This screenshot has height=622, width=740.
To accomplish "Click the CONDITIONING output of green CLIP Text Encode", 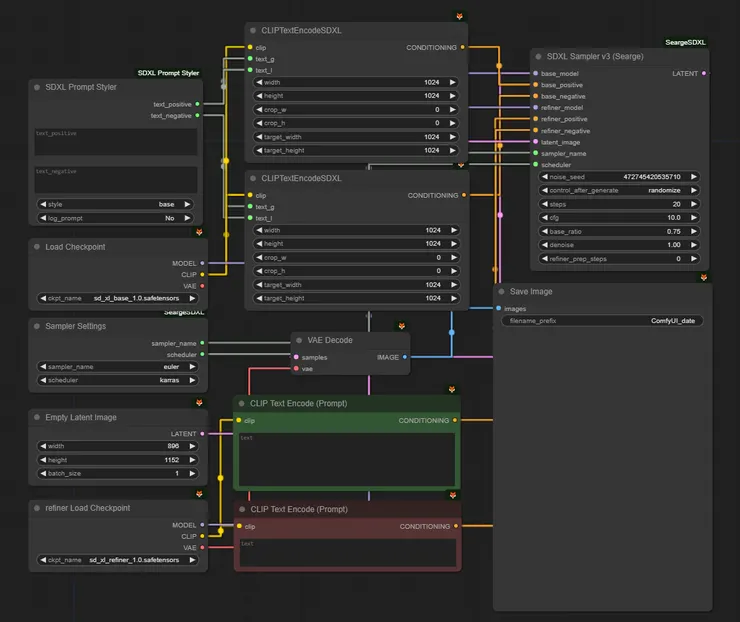I will pyautogui.click(x=455, y=421).
